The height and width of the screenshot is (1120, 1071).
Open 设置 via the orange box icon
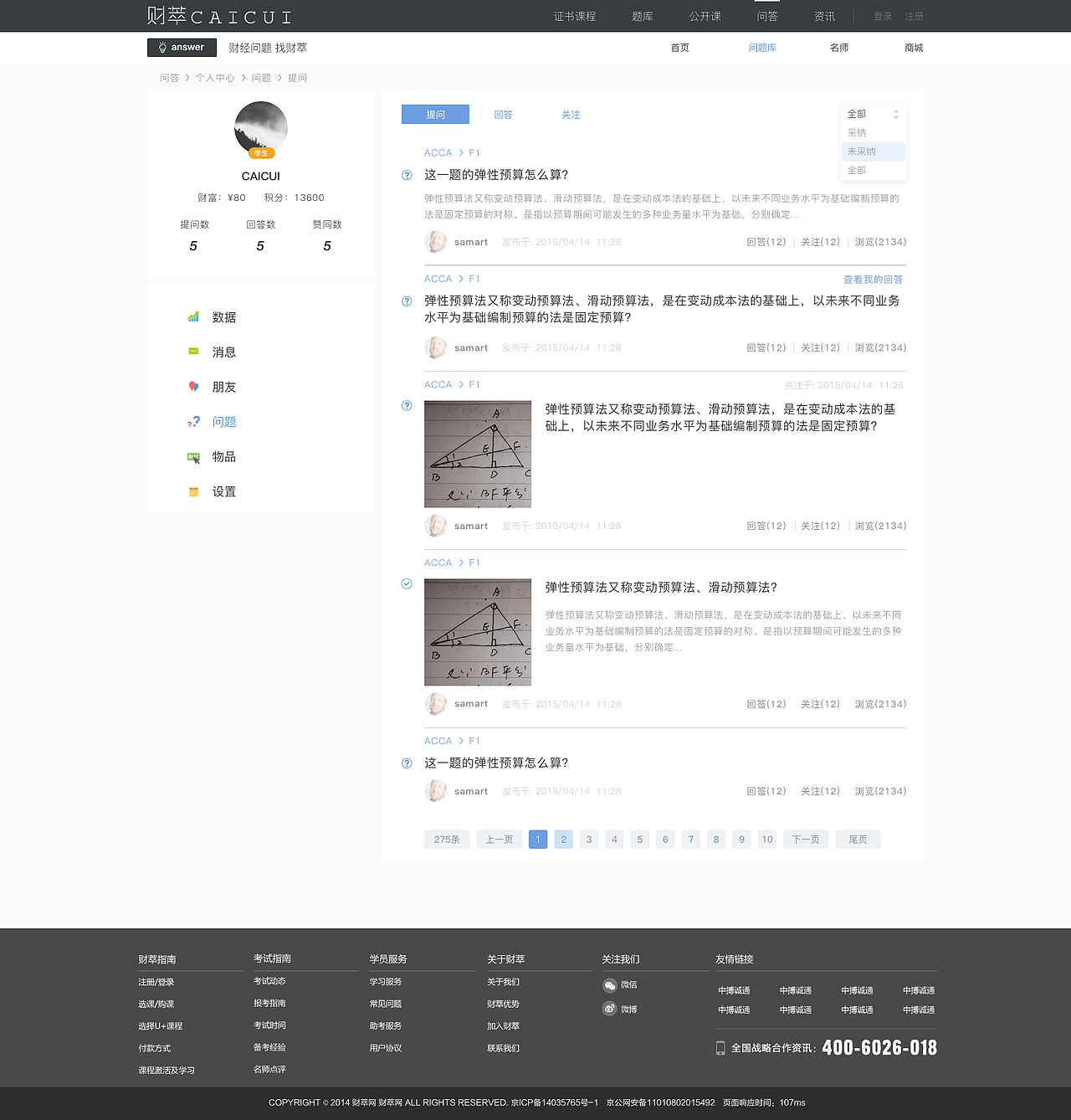[x=193, y=491]
